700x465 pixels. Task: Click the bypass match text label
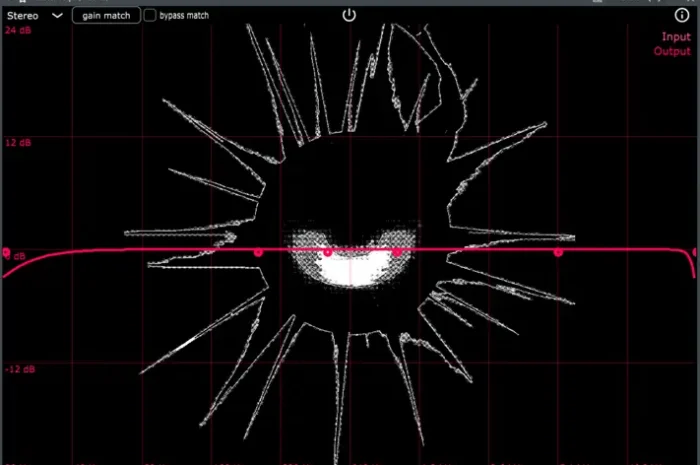click(184, 16)
